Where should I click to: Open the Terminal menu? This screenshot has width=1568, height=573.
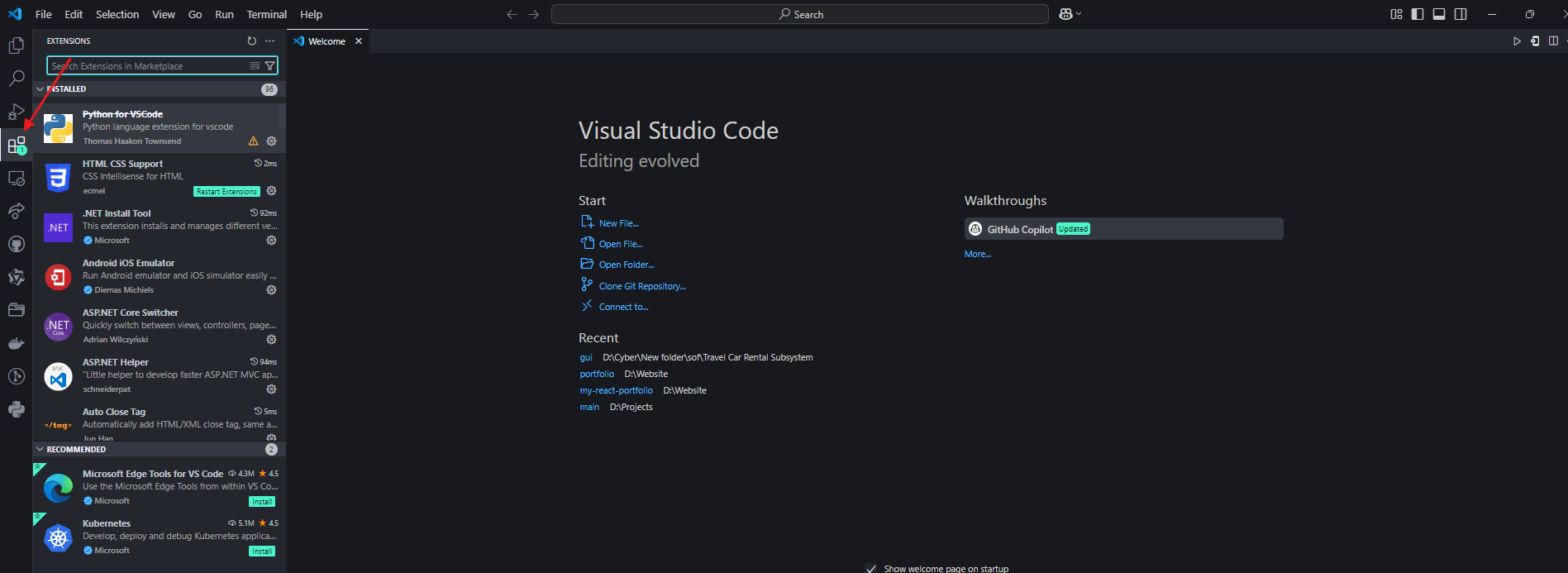tap(266, 14)
